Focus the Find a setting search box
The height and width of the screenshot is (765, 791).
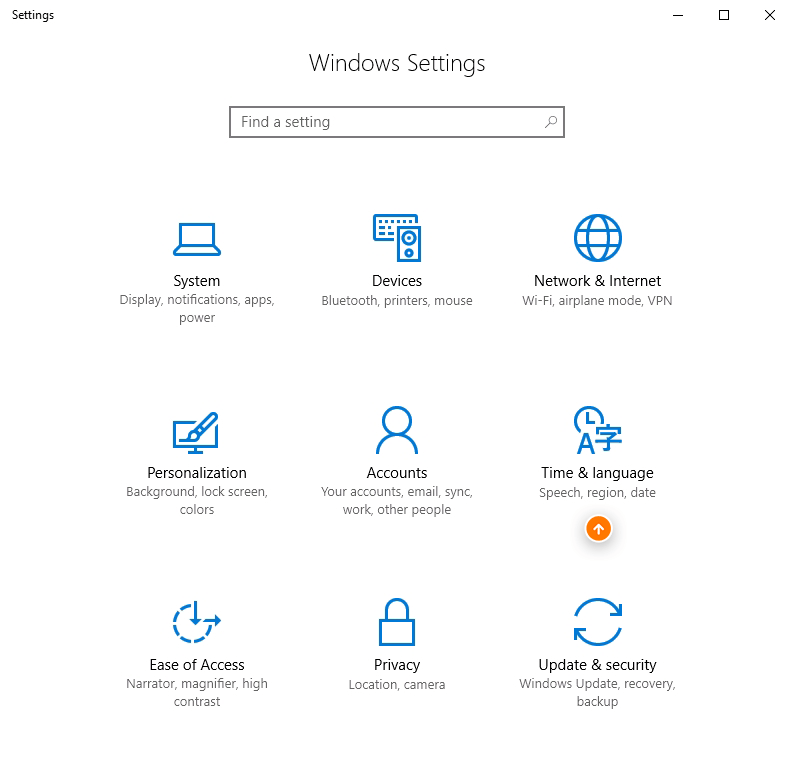click(397, 122)
